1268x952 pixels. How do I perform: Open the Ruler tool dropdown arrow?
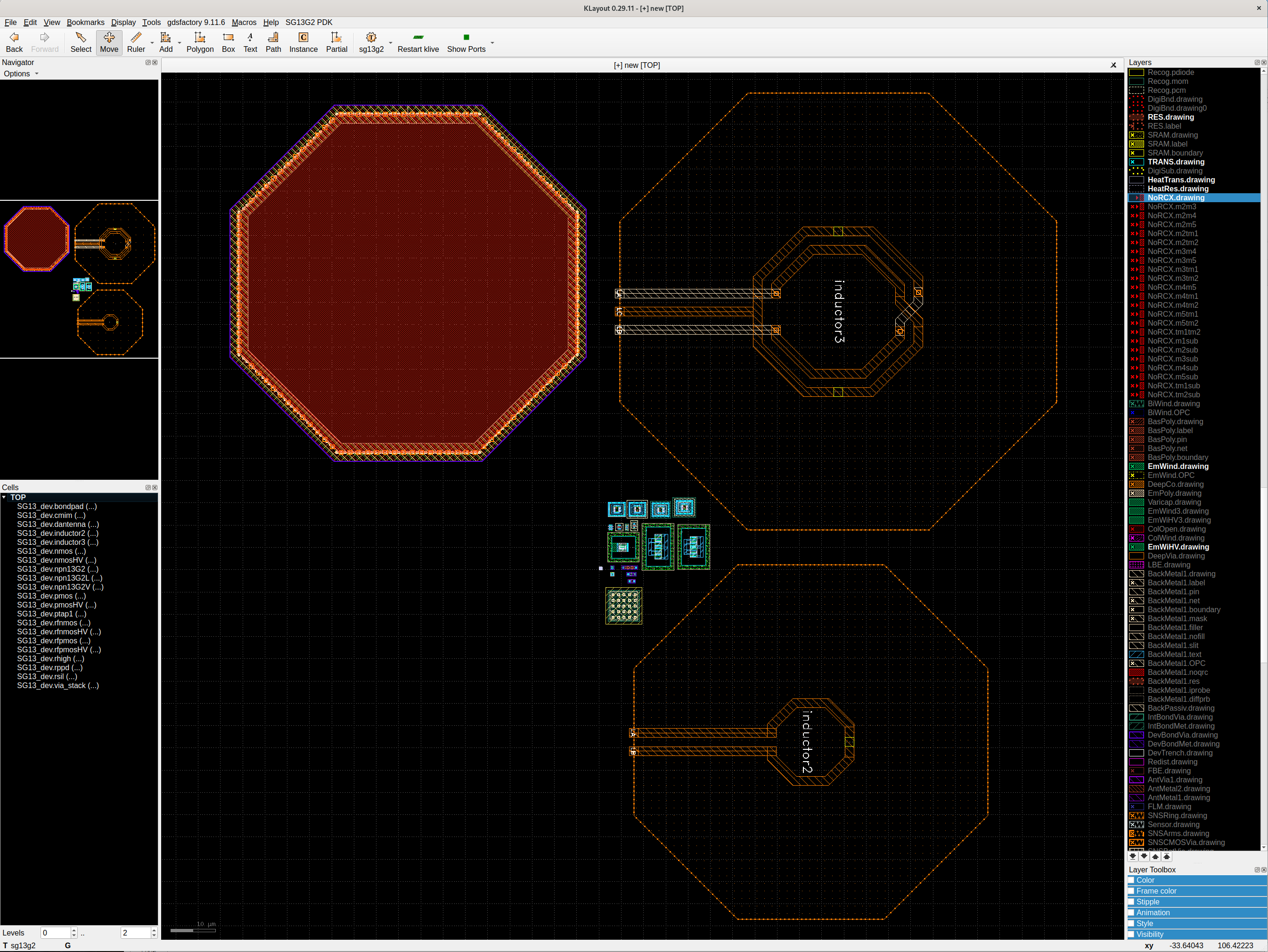tap(152, 43)
